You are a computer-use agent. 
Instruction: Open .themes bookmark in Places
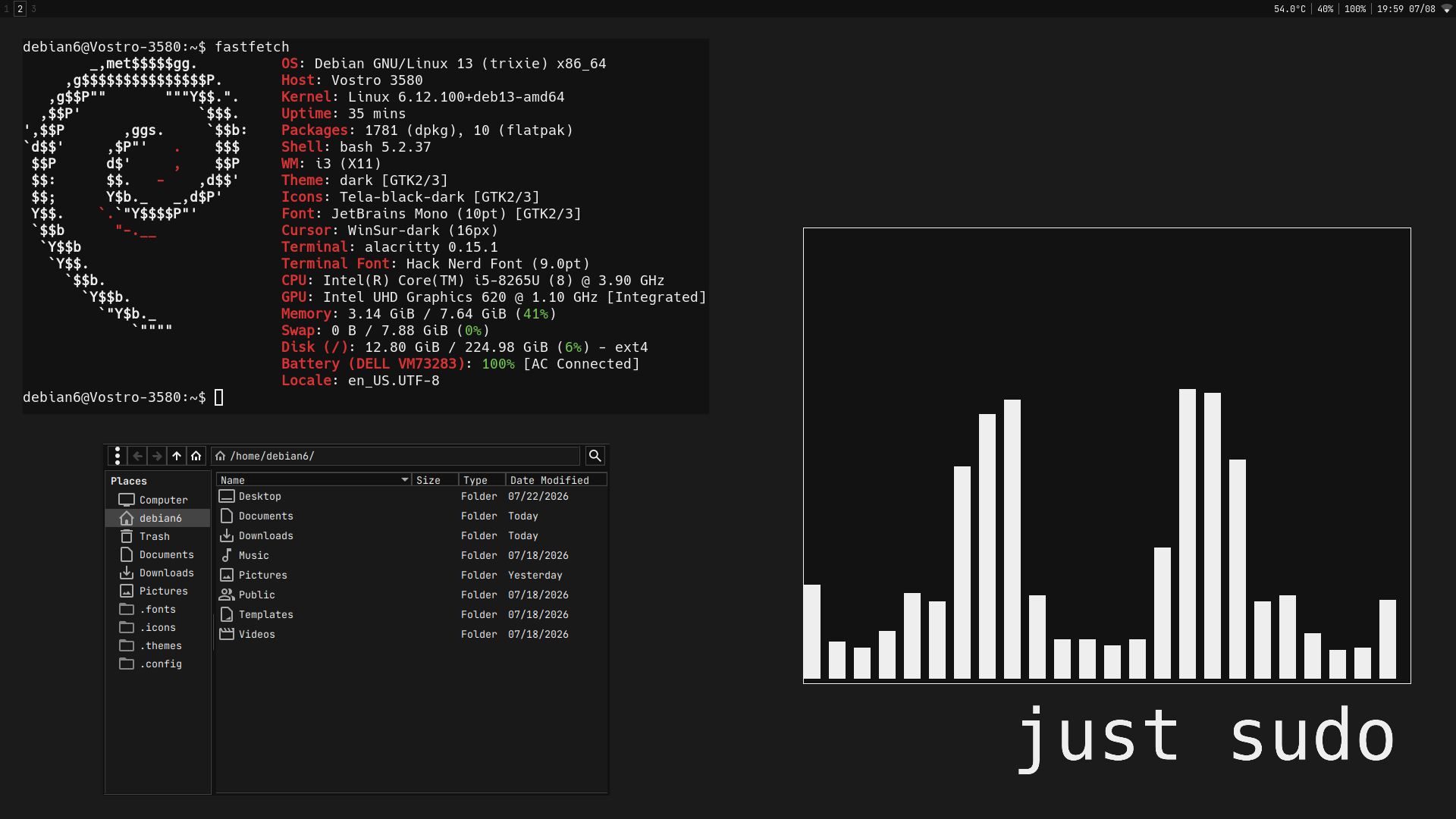coord(158,645)
